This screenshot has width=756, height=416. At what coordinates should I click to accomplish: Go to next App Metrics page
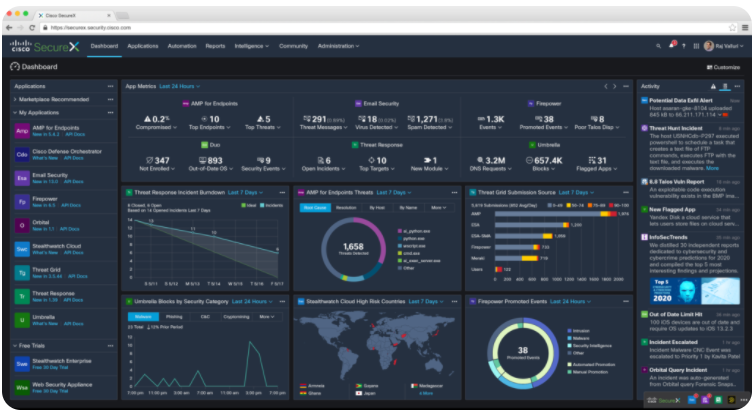click(614, 86)
